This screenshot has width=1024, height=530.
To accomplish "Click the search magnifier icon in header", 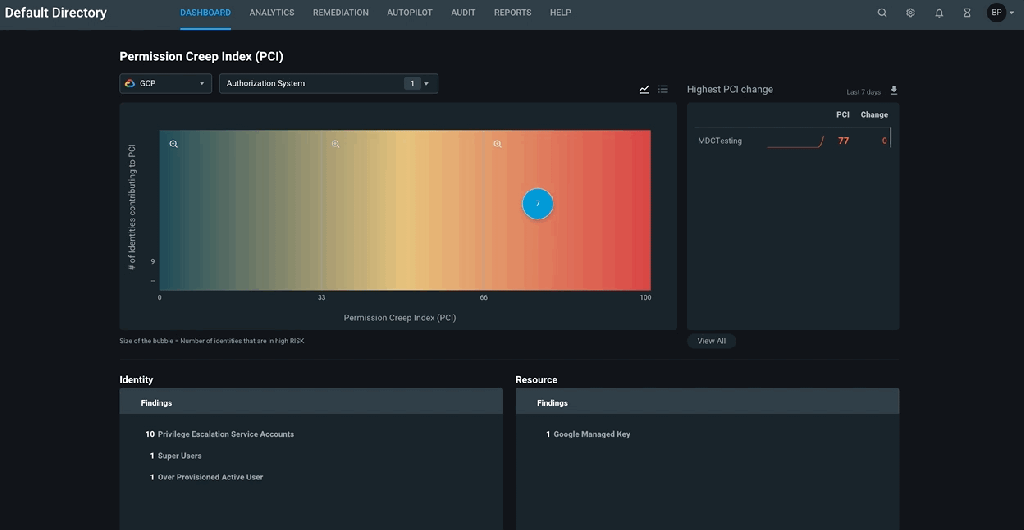I will [881, 13].
